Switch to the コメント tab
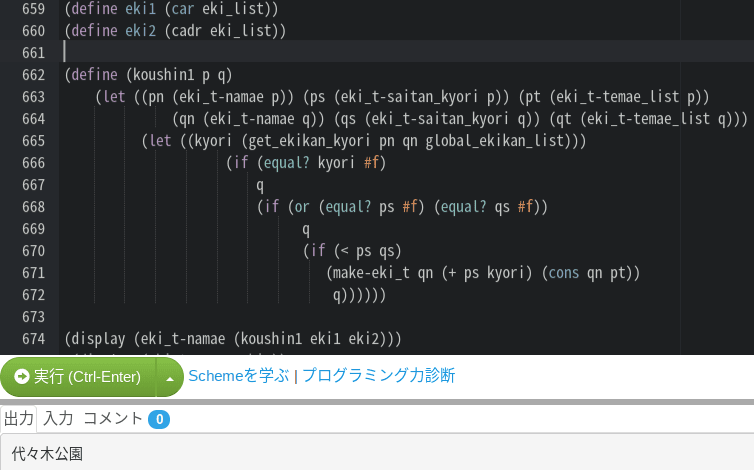754x470 pixels. 113,419
